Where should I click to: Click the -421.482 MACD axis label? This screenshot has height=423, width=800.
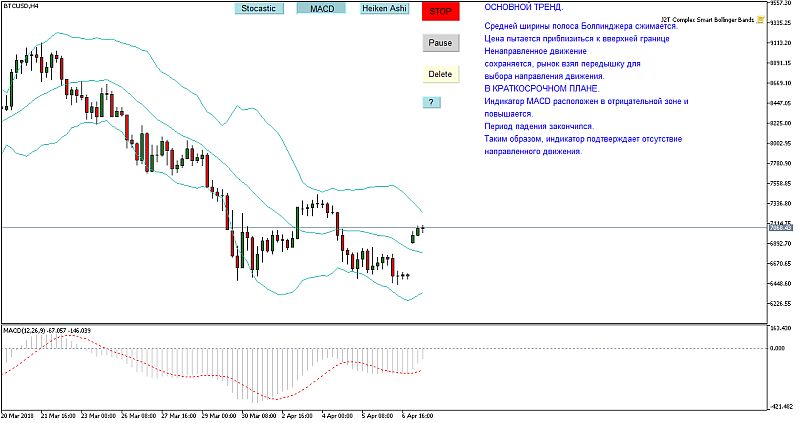[781, 407]
